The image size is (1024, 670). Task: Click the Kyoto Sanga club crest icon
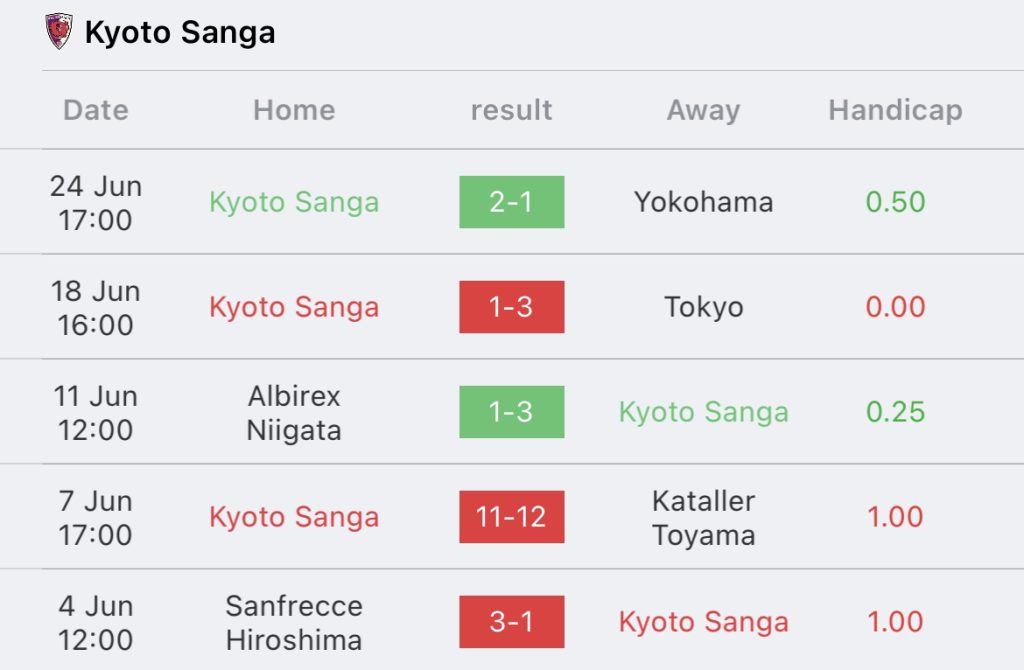(59, 31)
